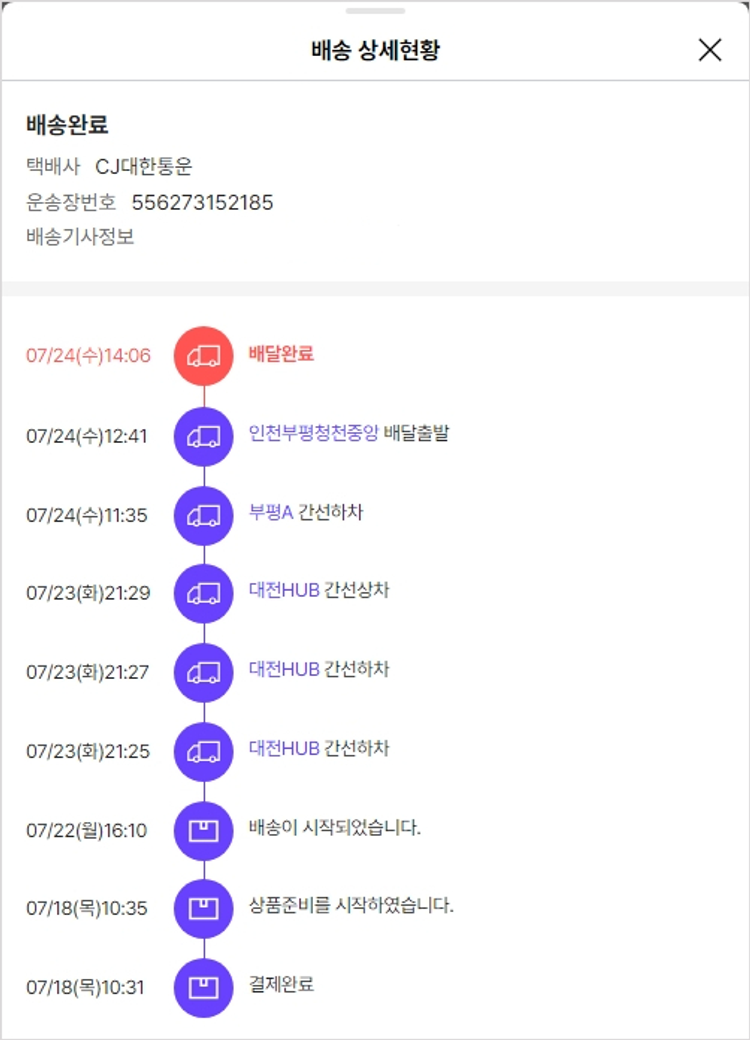Click the truck icon at 07/23 21:25
This screenshot has width=750, height=1040.
204,751
